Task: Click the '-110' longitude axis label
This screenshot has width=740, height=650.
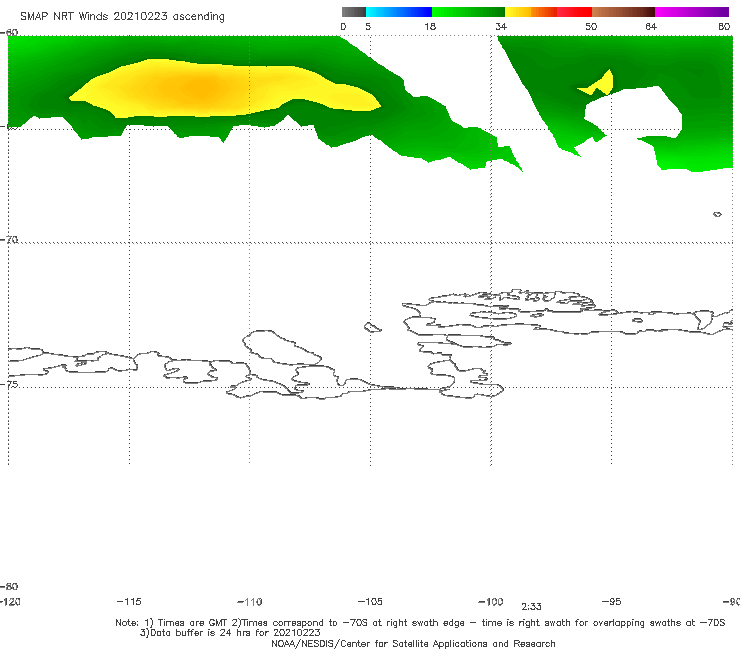Action: coord(250,602)
